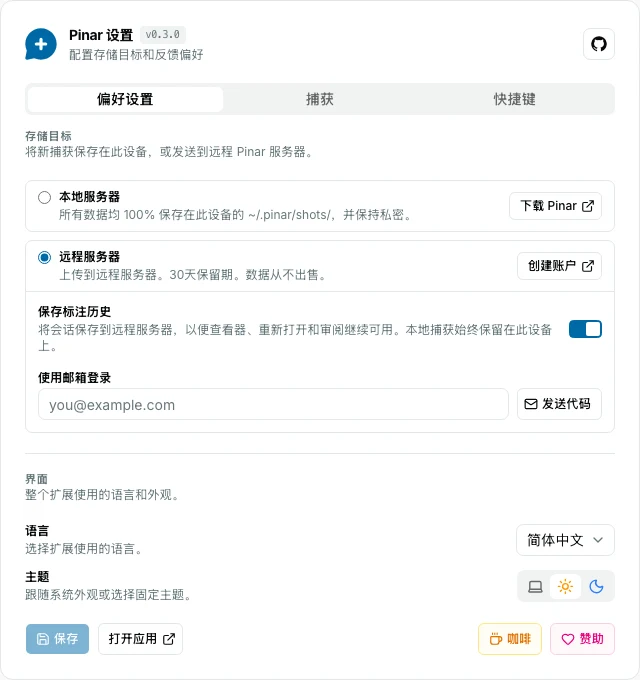The width and height of the screenshot is (640, 680).
Task: Click the Pinar speech bubble logo
Action: pos(41,44)
